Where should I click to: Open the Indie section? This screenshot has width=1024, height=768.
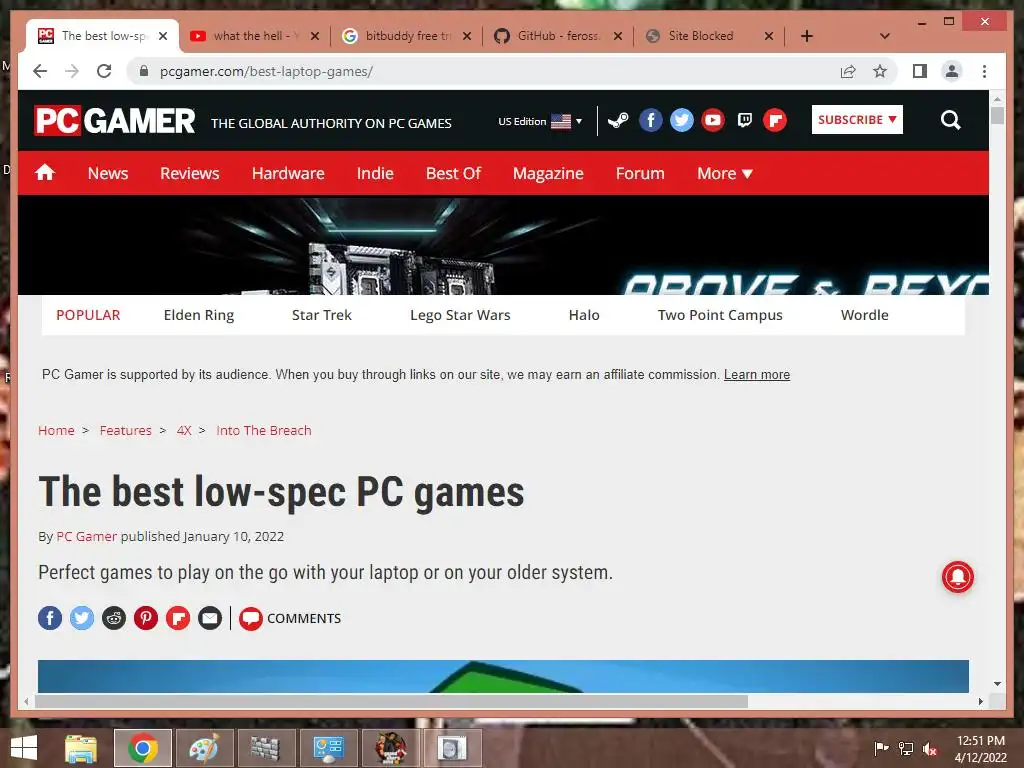375,173
